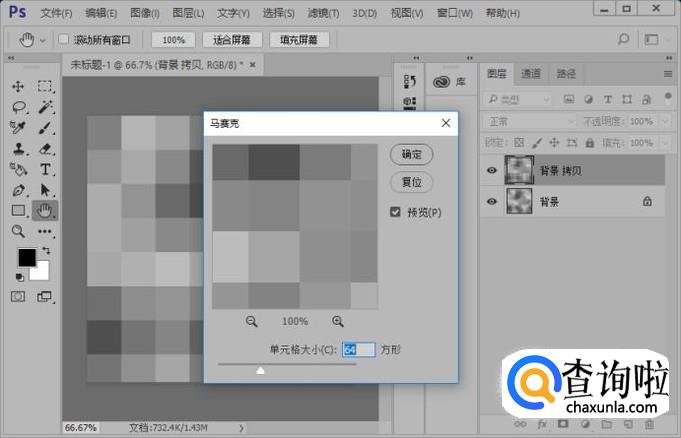Select the Magic Wand tool
The width and height of the screenshot is (681, 438).
pyautogui.click(x=45, y=107)
